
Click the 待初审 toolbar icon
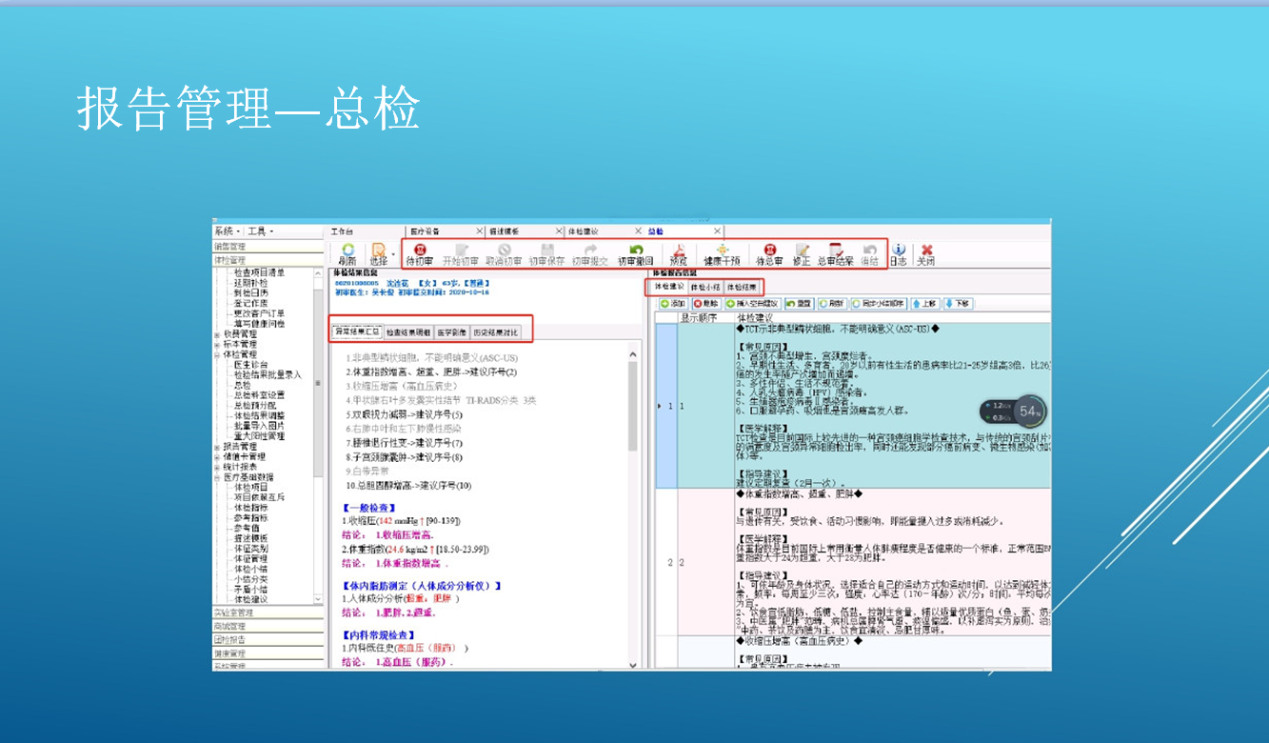pyautogui.click(x=419, y=254)
